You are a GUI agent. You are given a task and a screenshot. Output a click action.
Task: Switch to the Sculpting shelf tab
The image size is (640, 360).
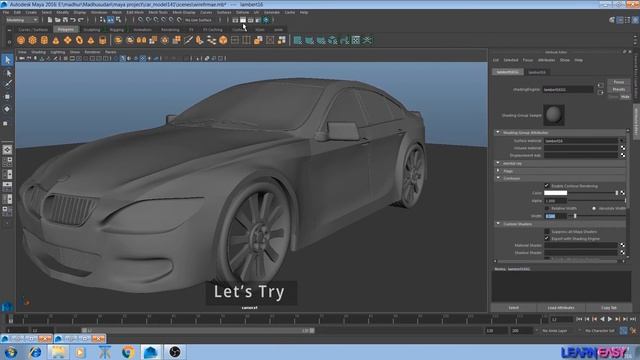click(x=92, y=29)
